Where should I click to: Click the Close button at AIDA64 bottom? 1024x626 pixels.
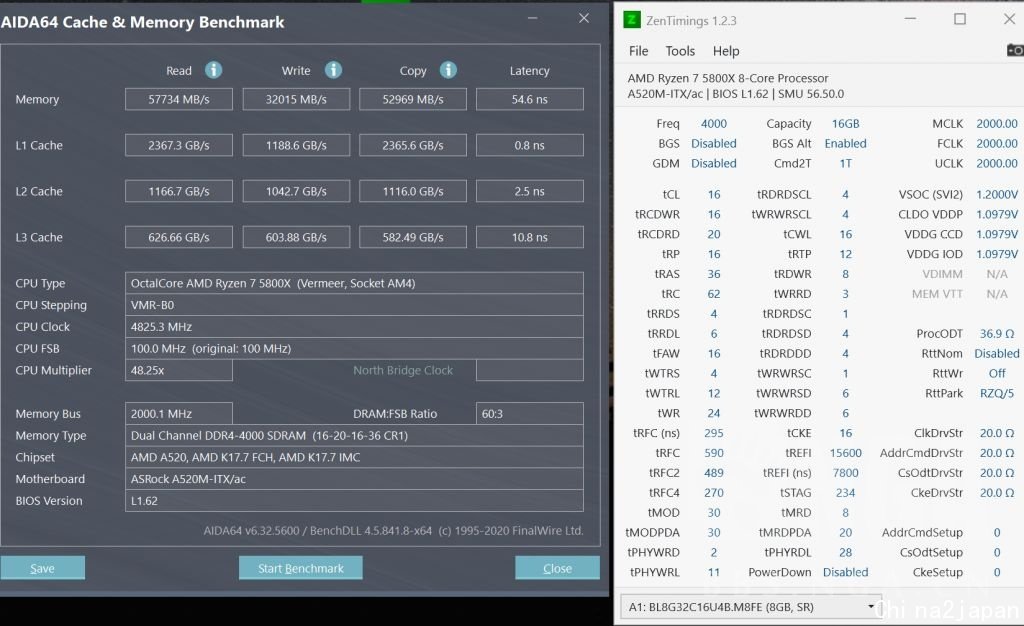(x=557, y=568)
